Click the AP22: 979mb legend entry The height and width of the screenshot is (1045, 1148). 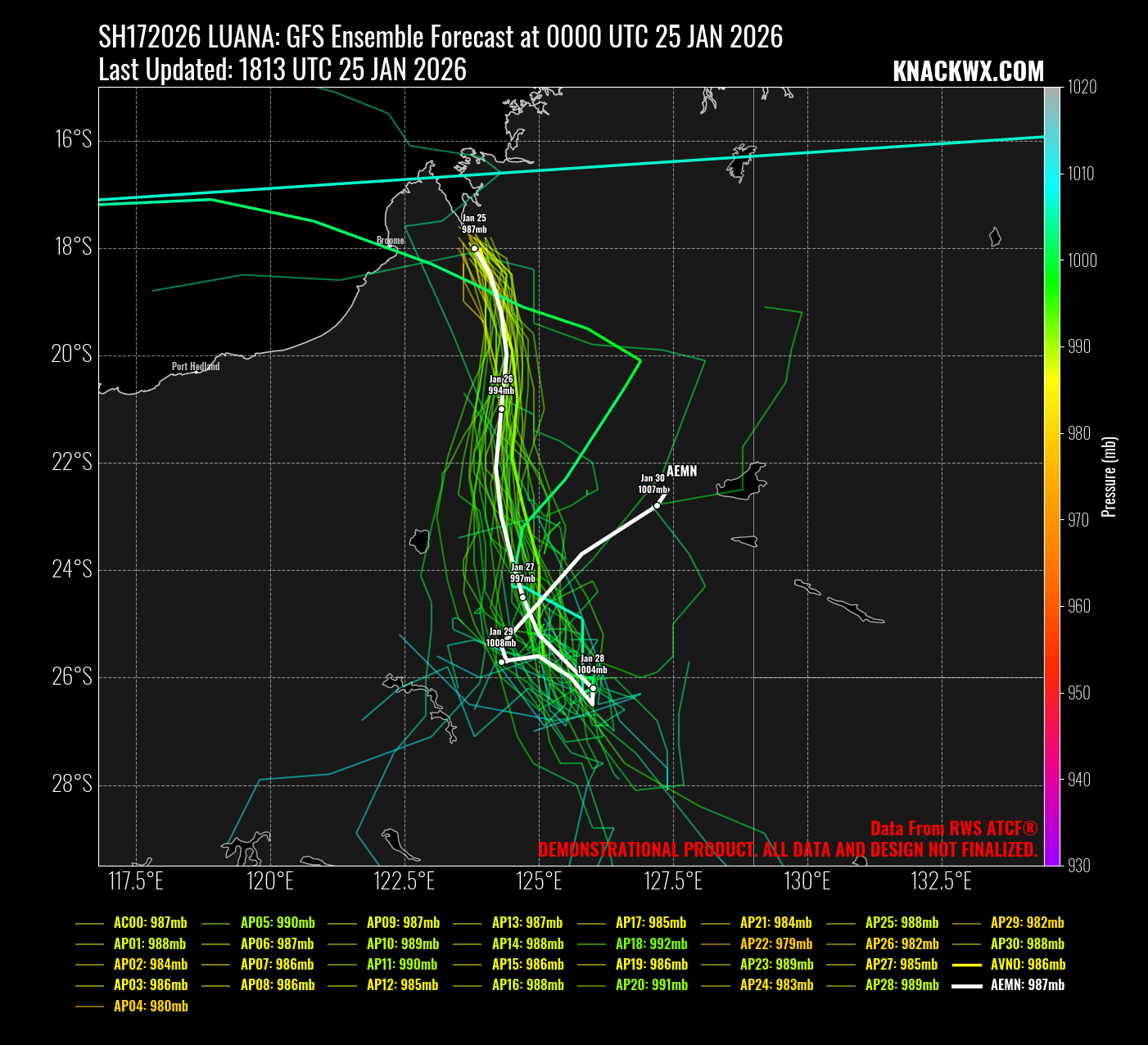(775, 944)
